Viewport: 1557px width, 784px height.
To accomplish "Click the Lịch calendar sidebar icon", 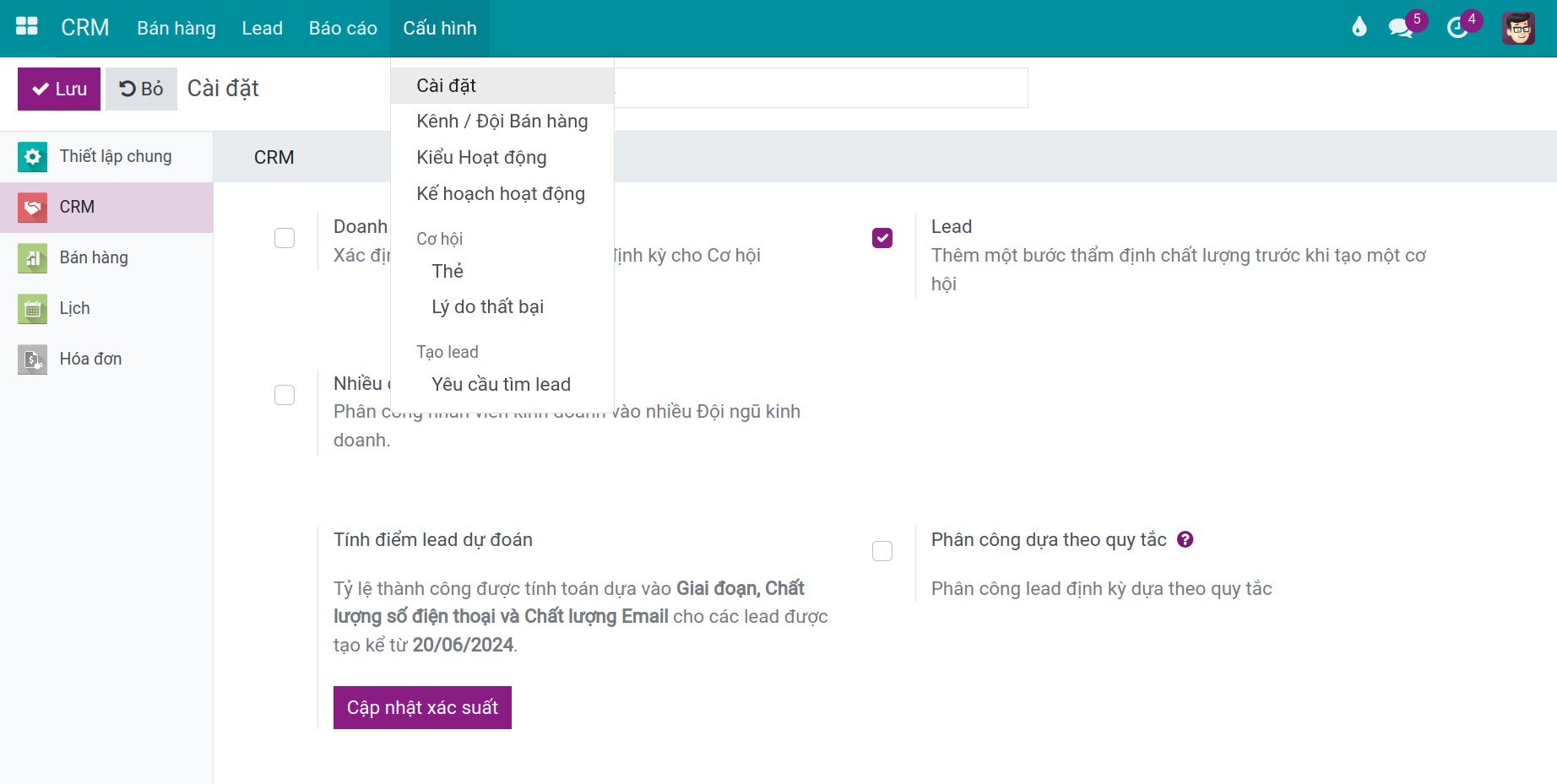I will [x=32, y=309].
